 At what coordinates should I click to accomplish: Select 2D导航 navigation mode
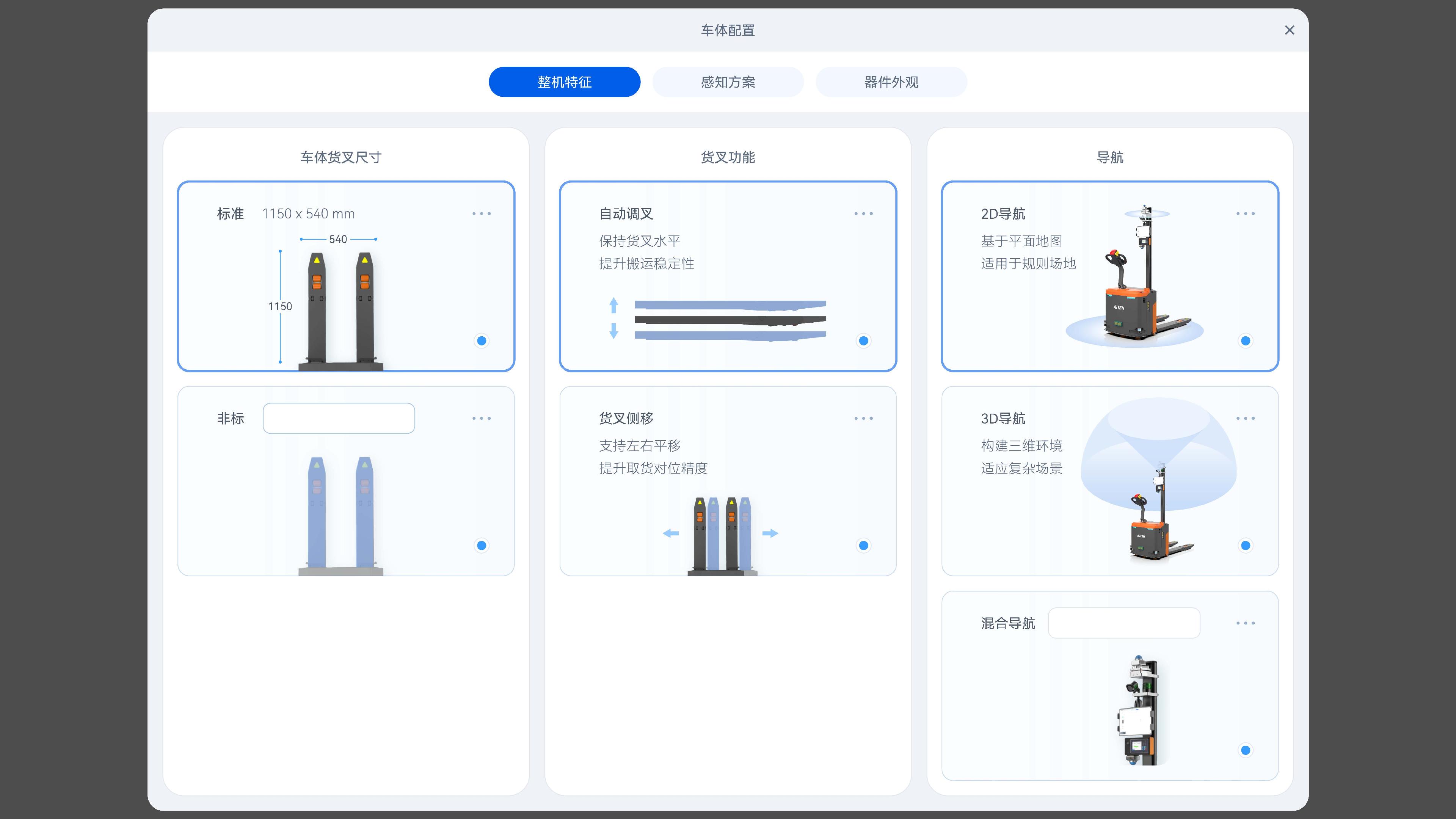coord(1246,341)
